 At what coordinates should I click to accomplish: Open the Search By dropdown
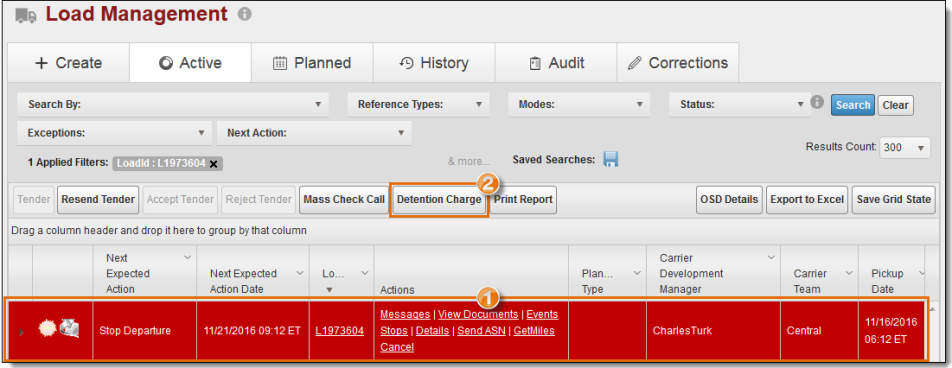[x=173, y=104]
